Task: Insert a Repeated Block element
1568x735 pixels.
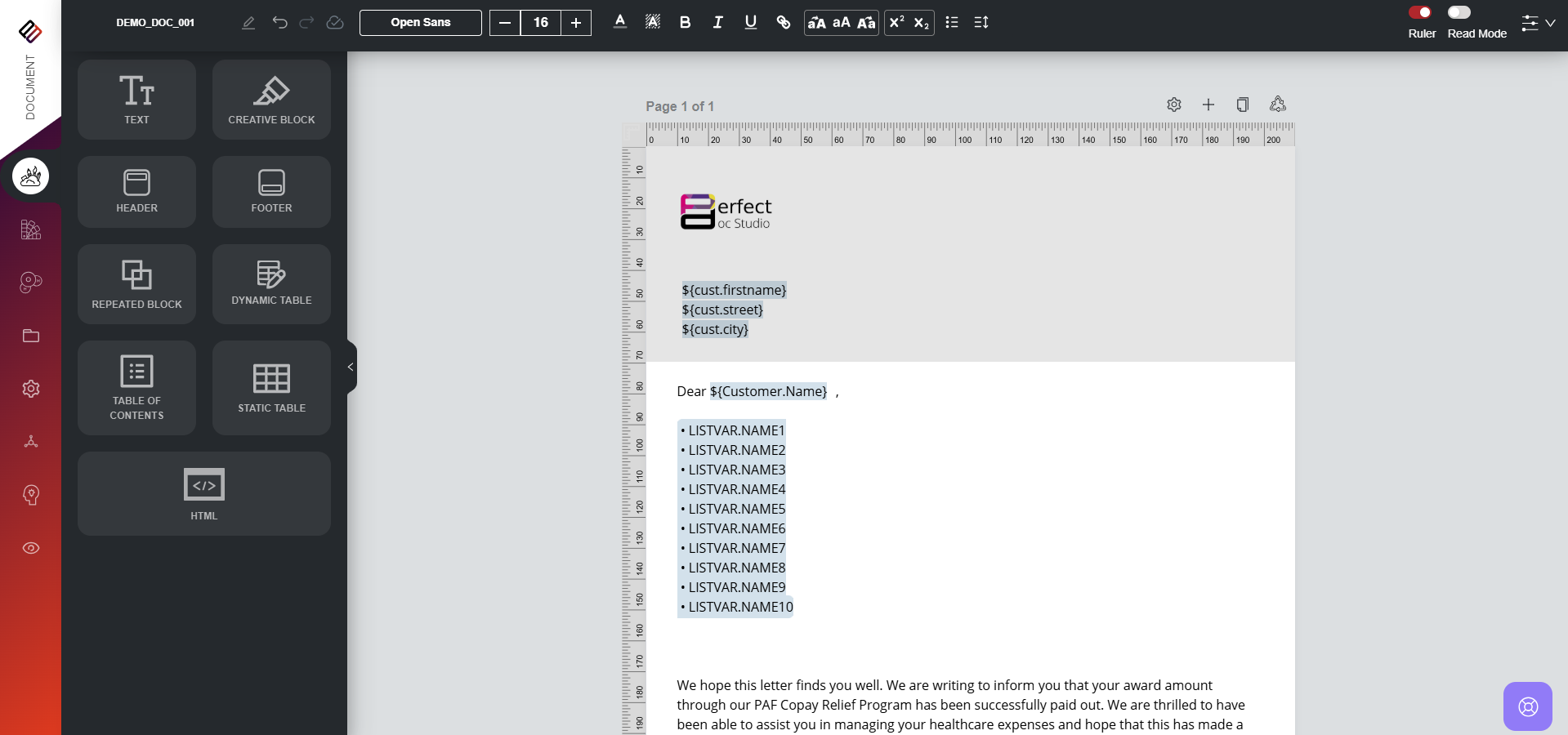Action: point(136,283)
